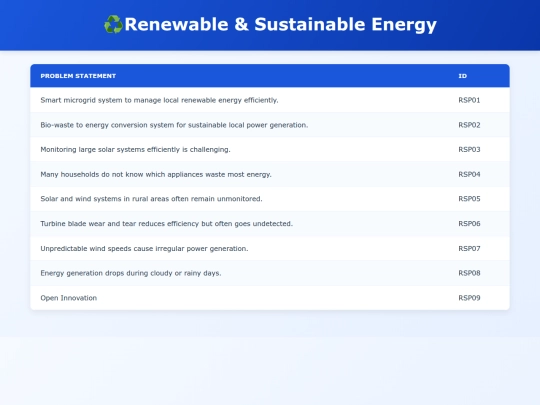Click the RSP06 ID cell
This screenshot has height=405, width=540.
tap(469, 224)
